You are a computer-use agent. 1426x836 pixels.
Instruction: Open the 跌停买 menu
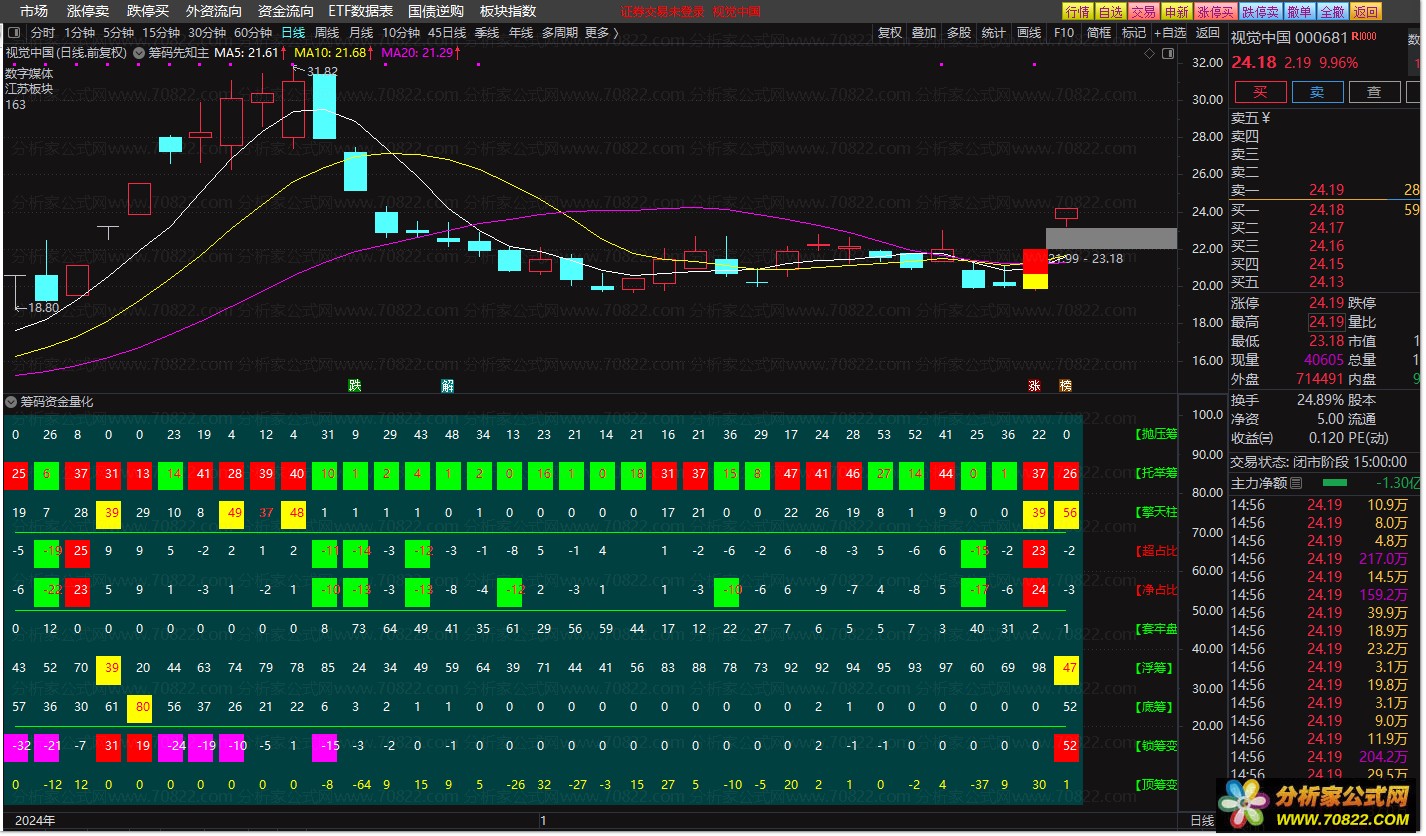click(148, 11)
